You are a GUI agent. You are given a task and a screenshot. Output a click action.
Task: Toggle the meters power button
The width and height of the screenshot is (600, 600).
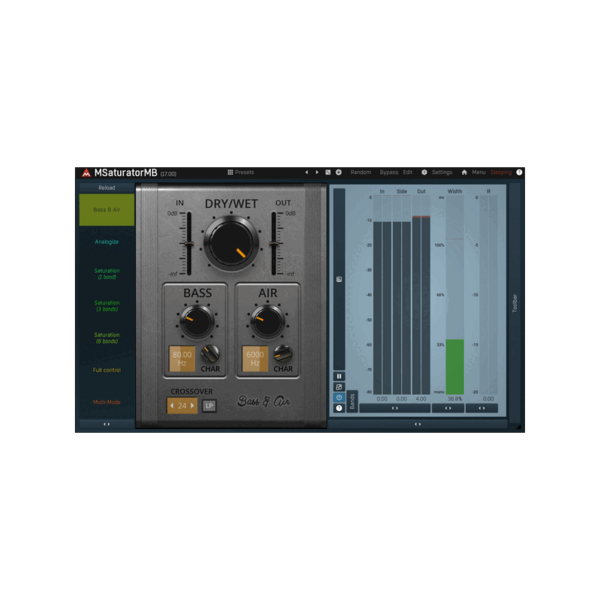339,398
